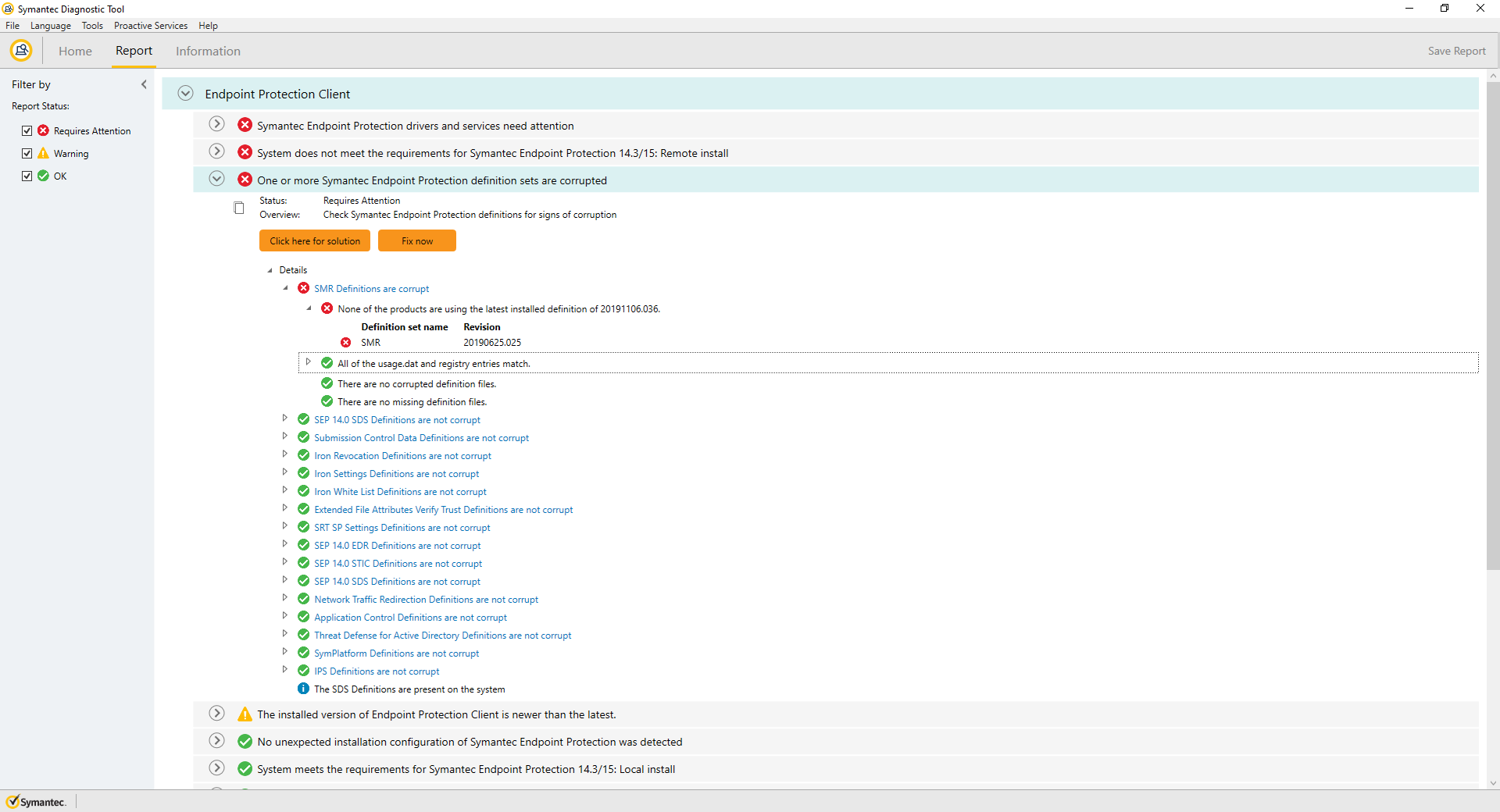Click error icon for corrupted definition sets
The width and height of the screenshot is (1500, 812).
245,180
